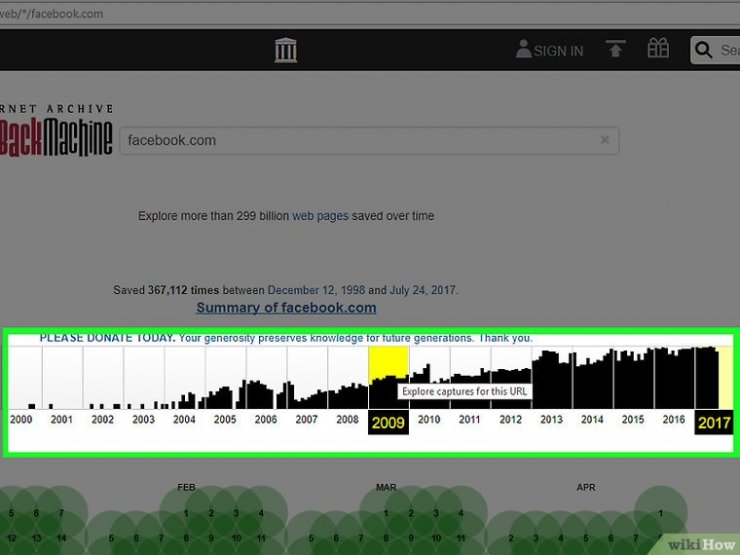Select year 2011 on the timeline
This screenshot has width=740, height=555.
470,420
